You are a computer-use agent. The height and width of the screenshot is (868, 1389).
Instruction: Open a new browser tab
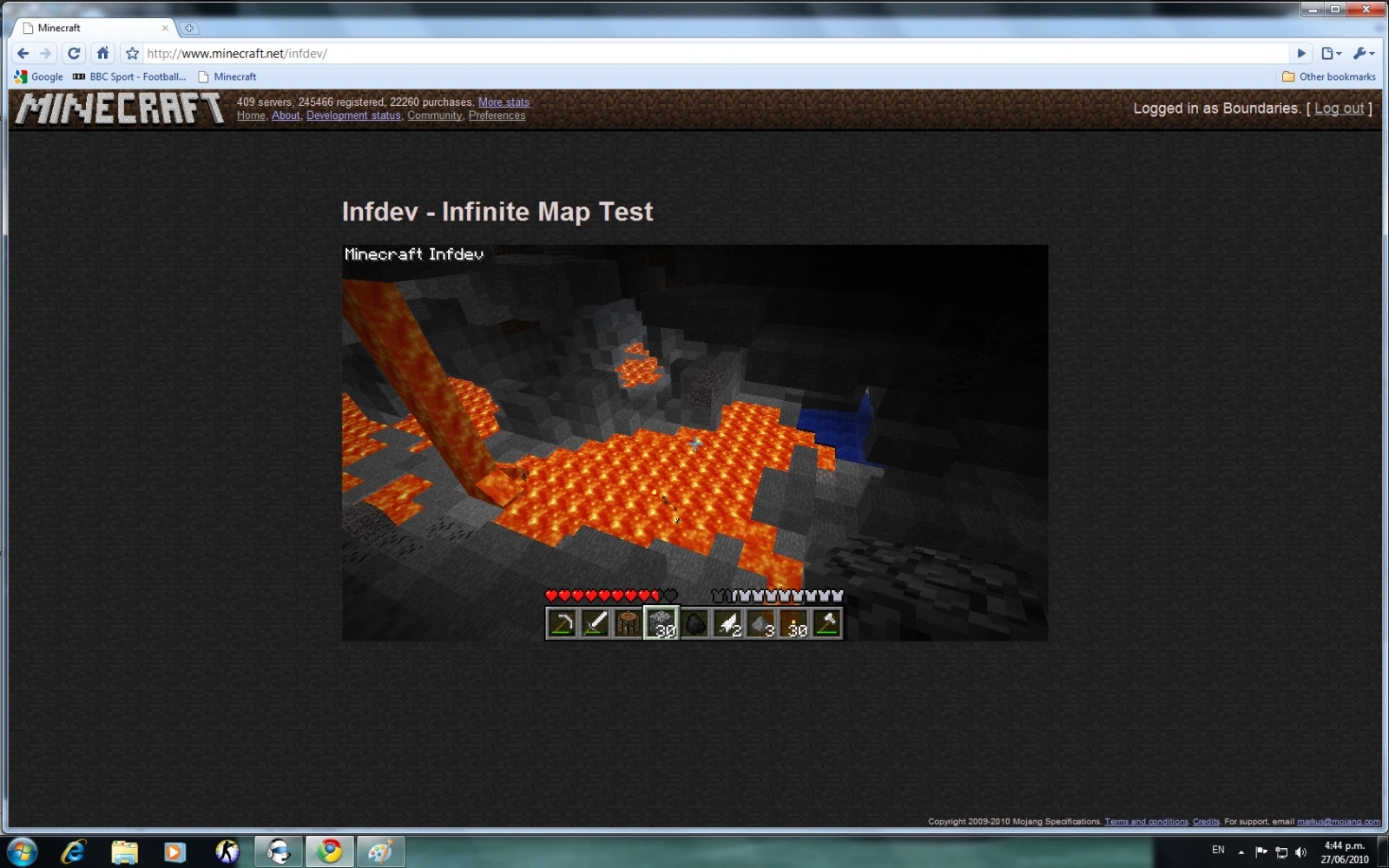click(189, 28)
